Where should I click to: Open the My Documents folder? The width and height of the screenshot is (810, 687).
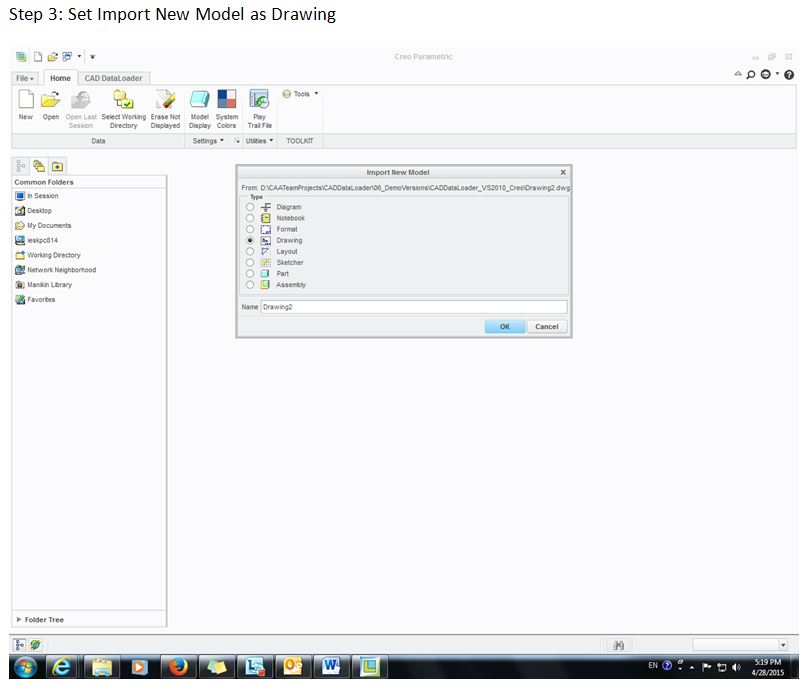[43, 226]
